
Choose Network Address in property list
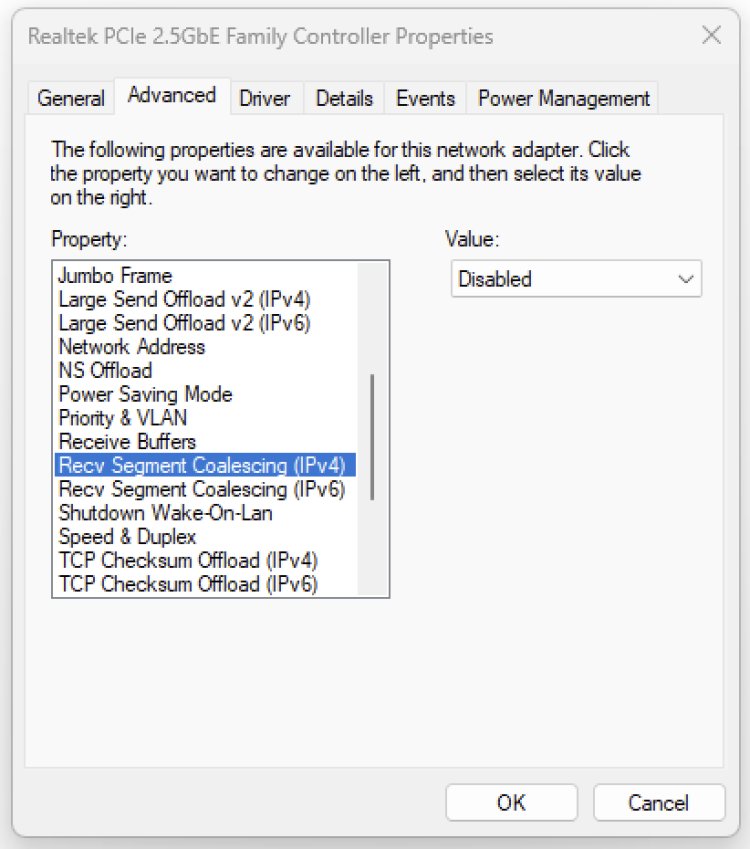[131, 347]
